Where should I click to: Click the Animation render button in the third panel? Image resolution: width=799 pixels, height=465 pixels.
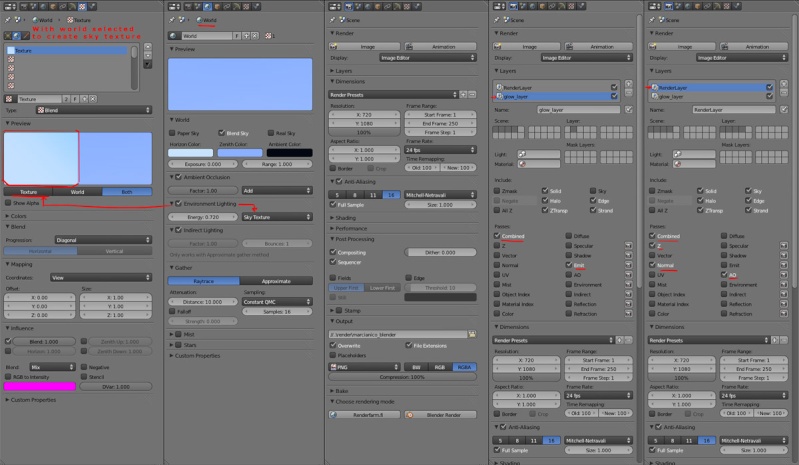440,46
